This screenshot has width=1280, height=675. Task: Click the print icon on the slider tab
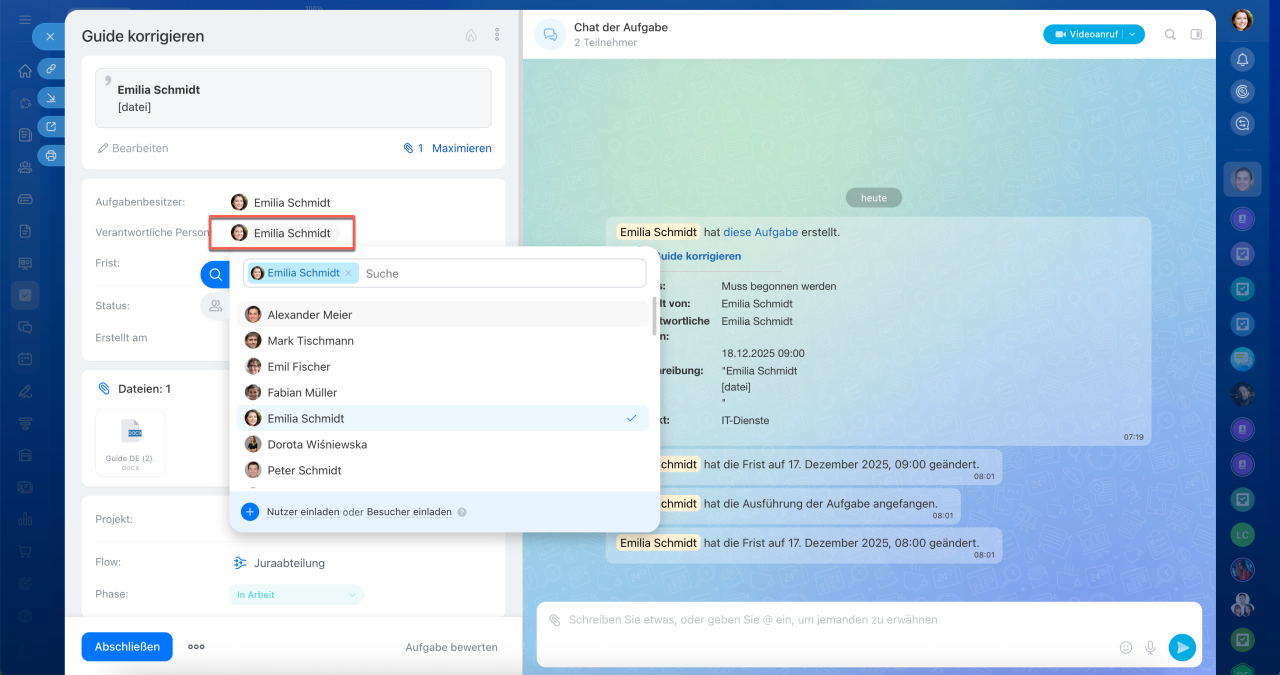point(50,156)
